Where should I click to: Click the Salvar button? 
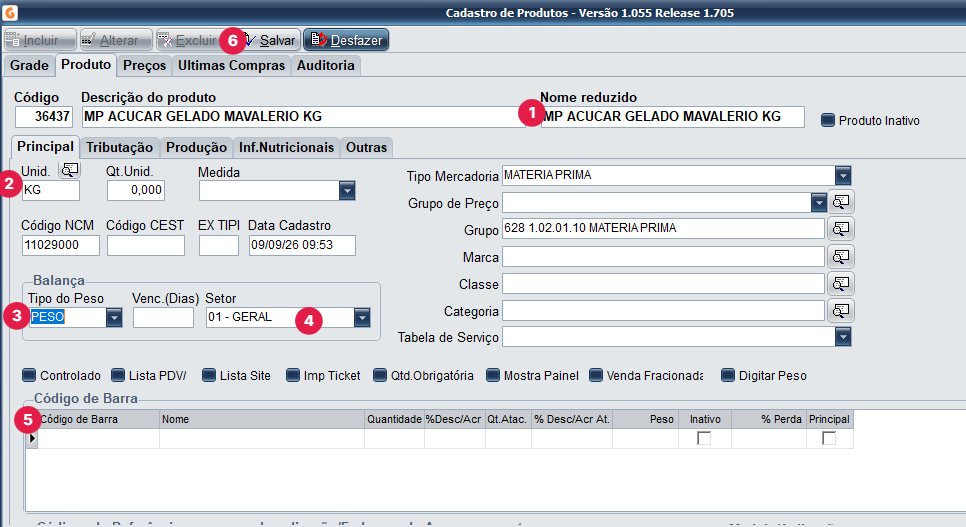(x=269, y=40)
